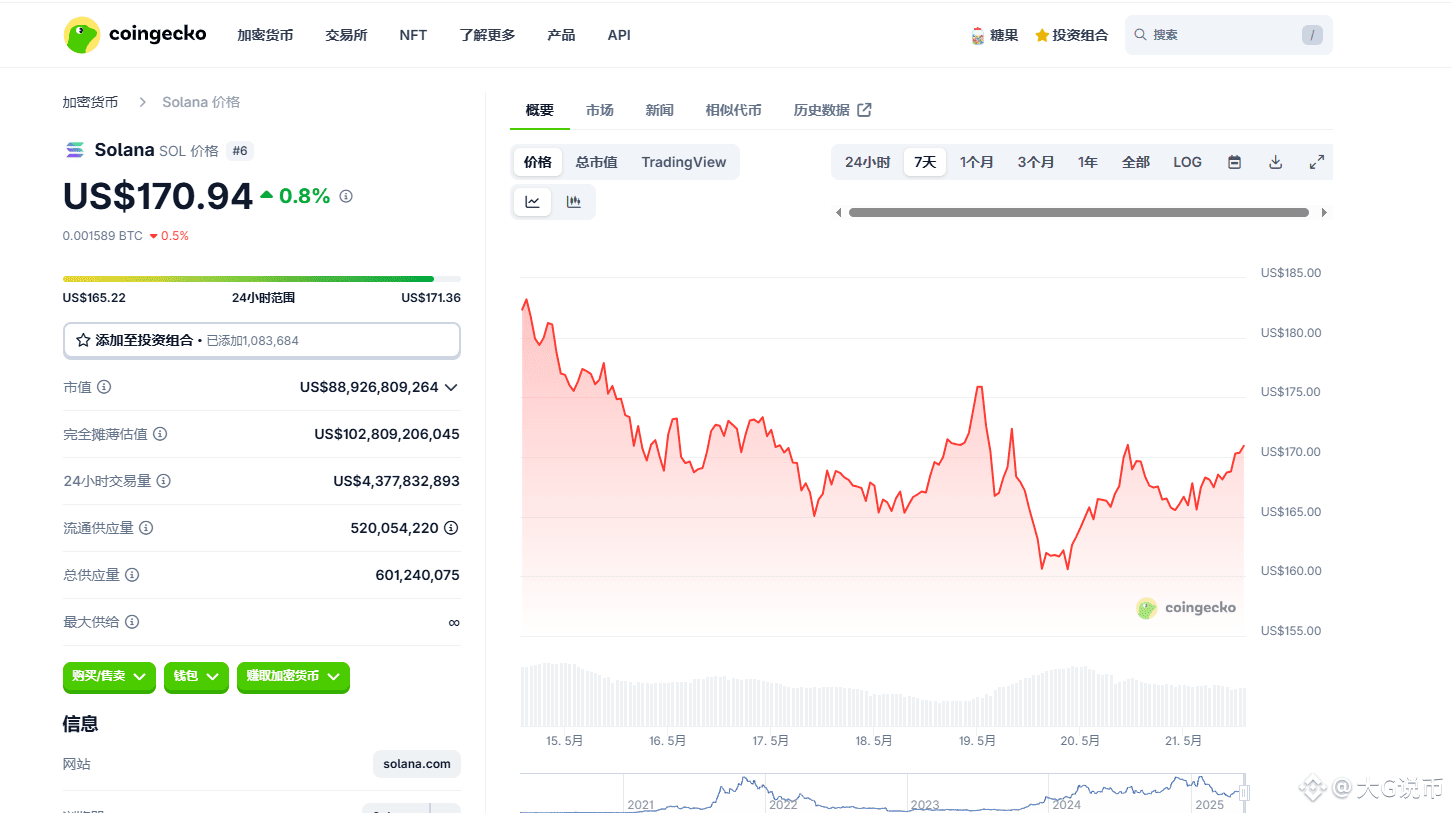Click the historical range mini-chart navigator
The image size is (1452, 813).
click(883, 793)
